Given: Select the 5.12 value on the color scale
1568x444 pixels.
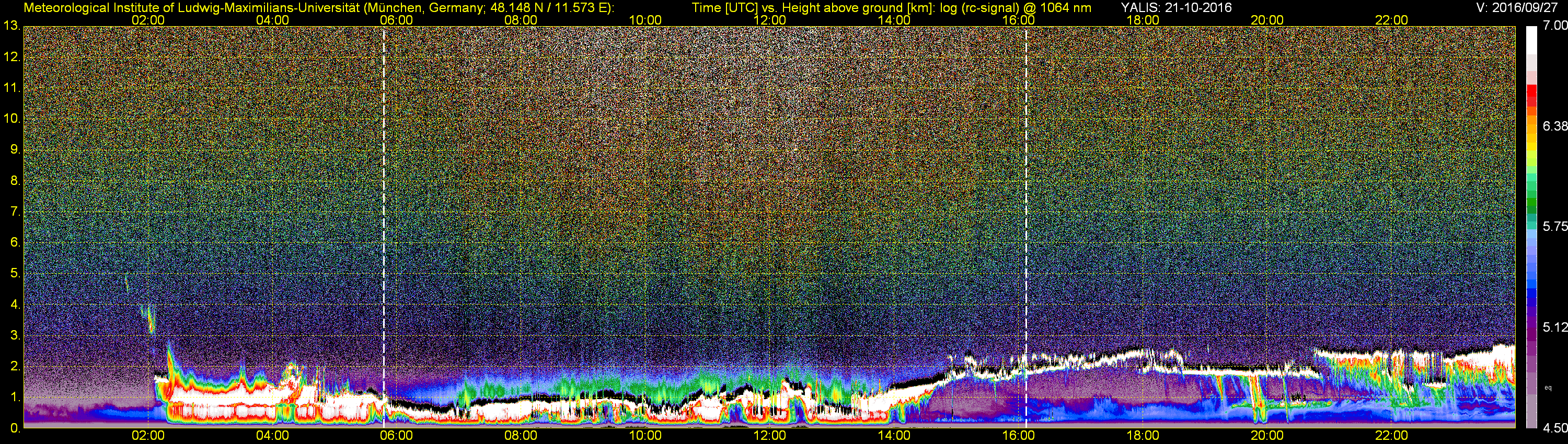Looking at the screenshot, I should point(1555,327).
